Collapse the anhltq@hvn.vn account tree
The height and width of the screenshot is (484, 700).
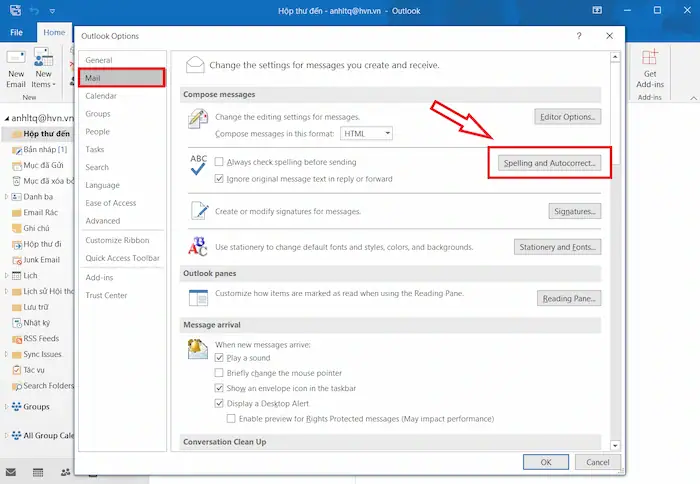[7, 119]
